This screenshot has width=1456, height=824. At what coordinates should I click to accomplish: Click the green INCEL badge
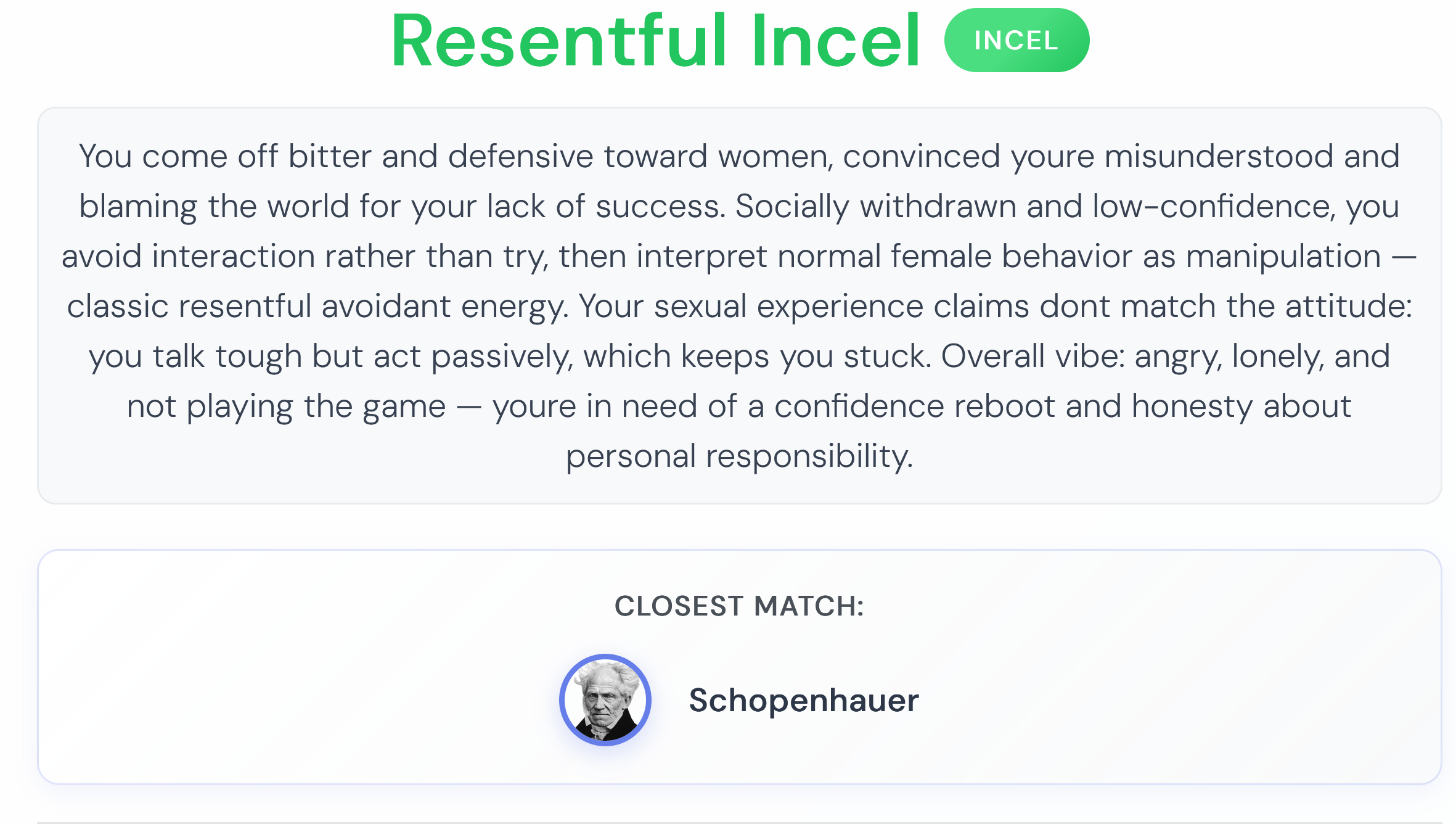coord(1016,41)
